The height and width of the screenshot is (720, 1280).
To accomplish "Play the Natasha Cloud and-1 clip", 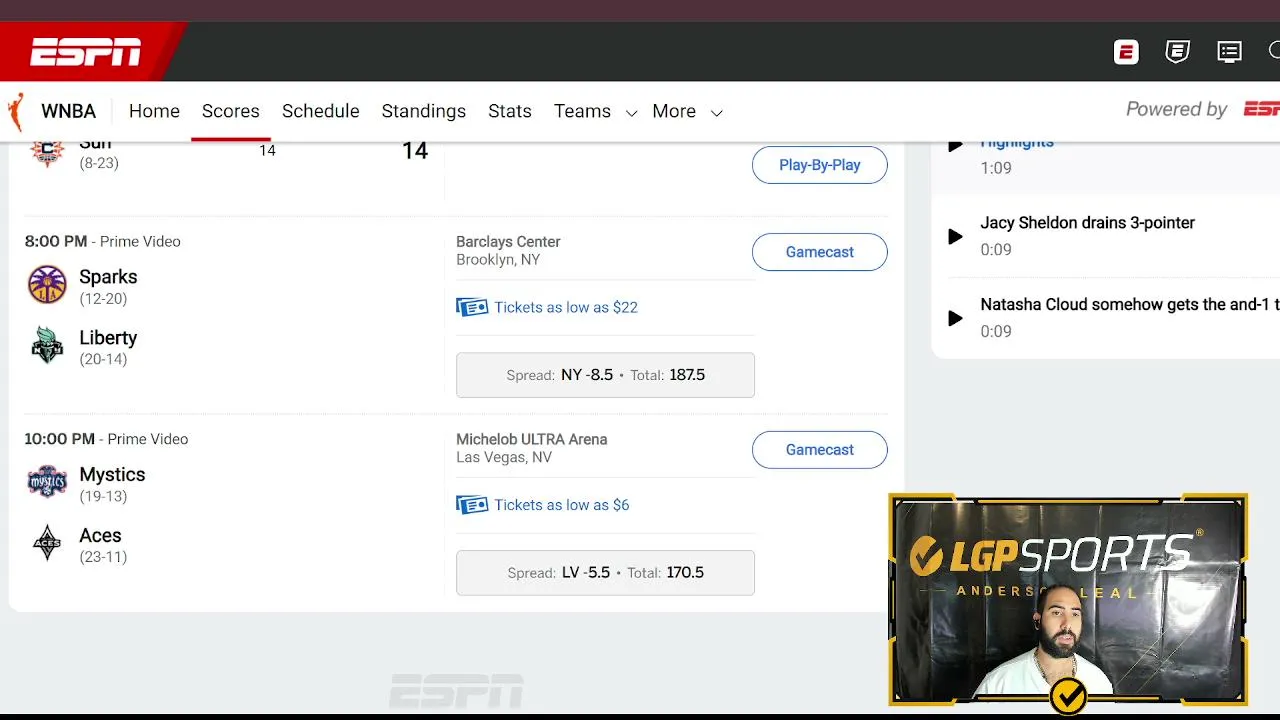I will click(955, 318).
